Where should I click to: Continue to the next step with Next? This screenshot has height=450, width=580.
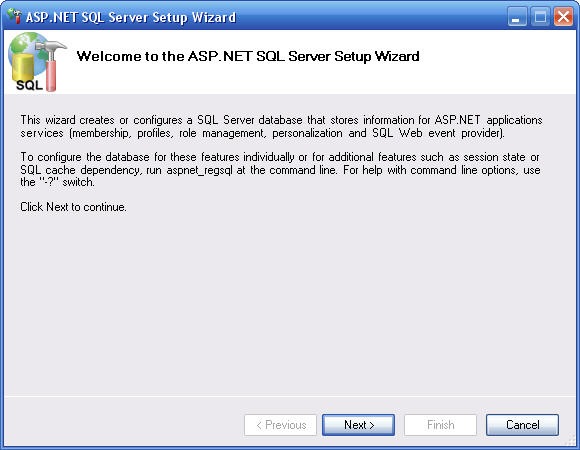point(358,425)
